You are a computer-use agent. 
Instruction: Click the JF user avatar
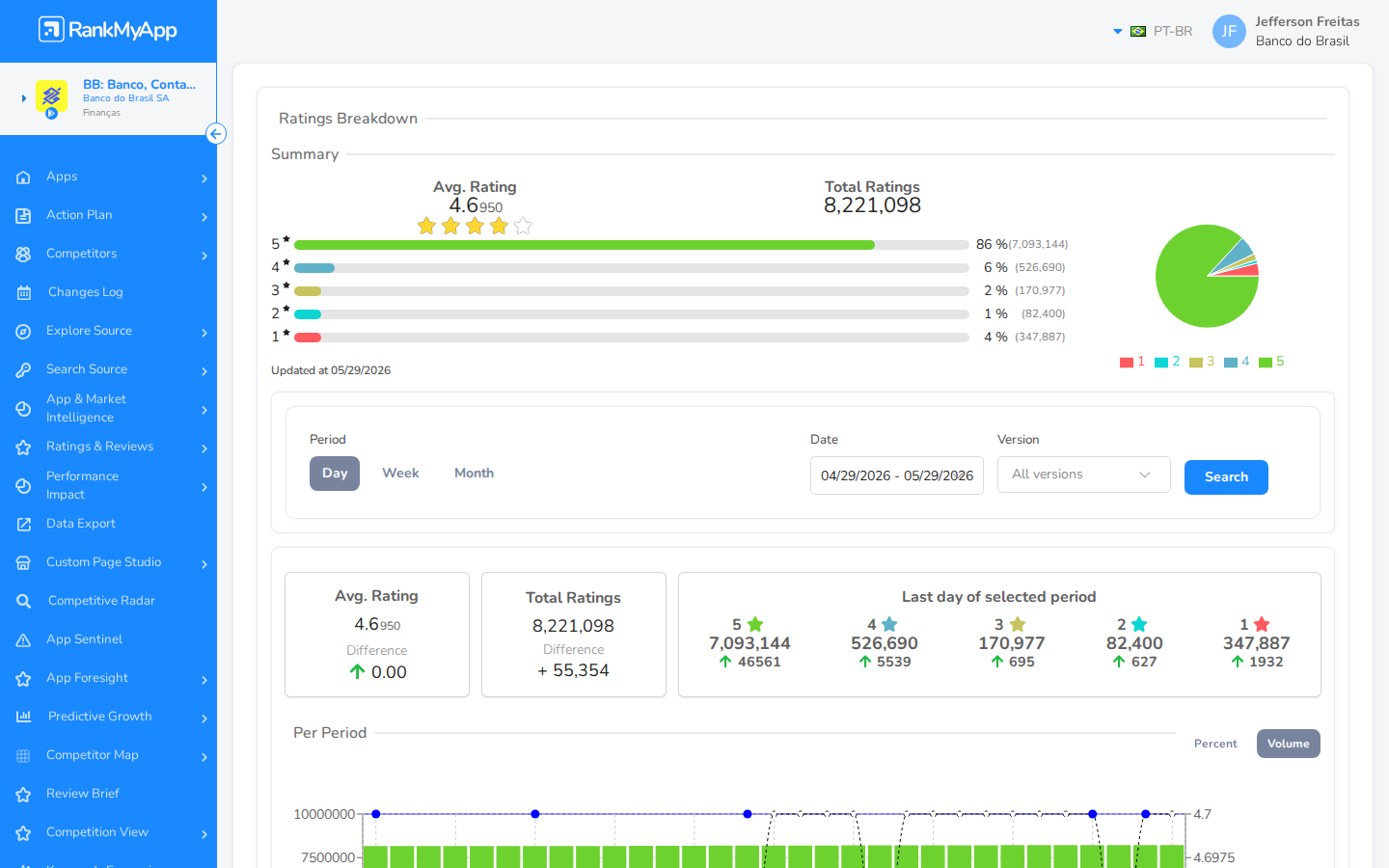(1229, 31)
